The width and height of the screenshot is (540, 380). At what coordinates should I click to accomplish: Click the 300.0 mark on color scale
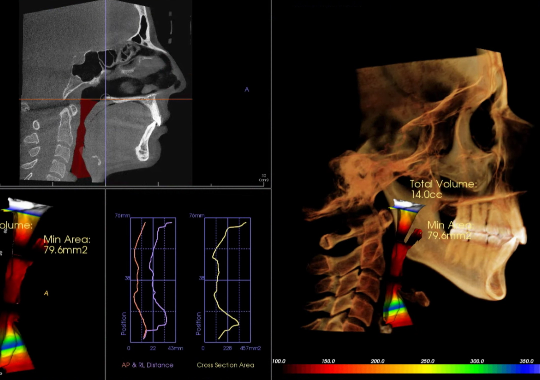477,361
